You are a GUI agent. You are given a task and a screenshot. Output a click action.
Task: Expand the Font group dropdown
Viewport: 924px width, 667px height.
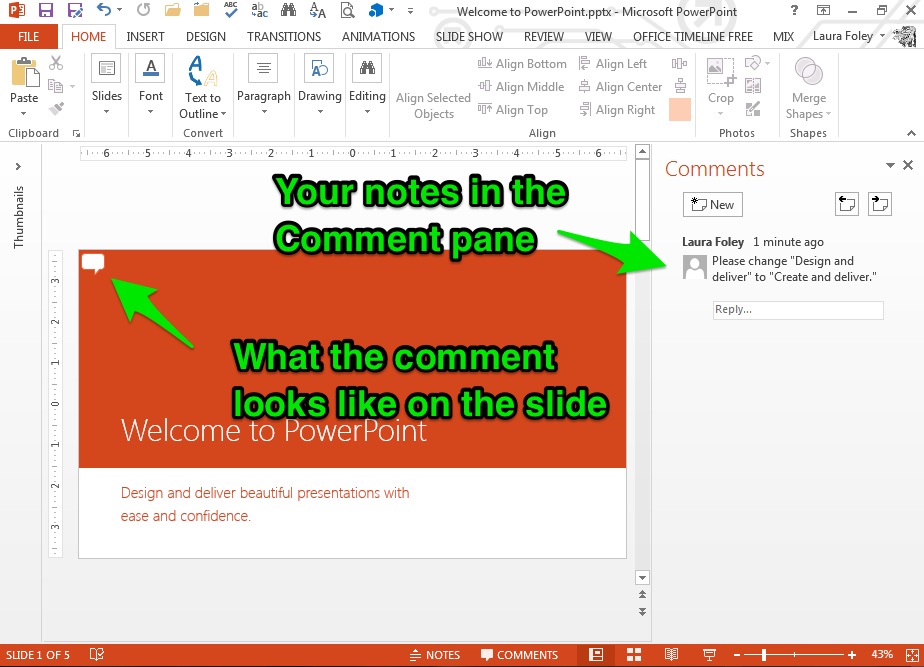point(150,111)
